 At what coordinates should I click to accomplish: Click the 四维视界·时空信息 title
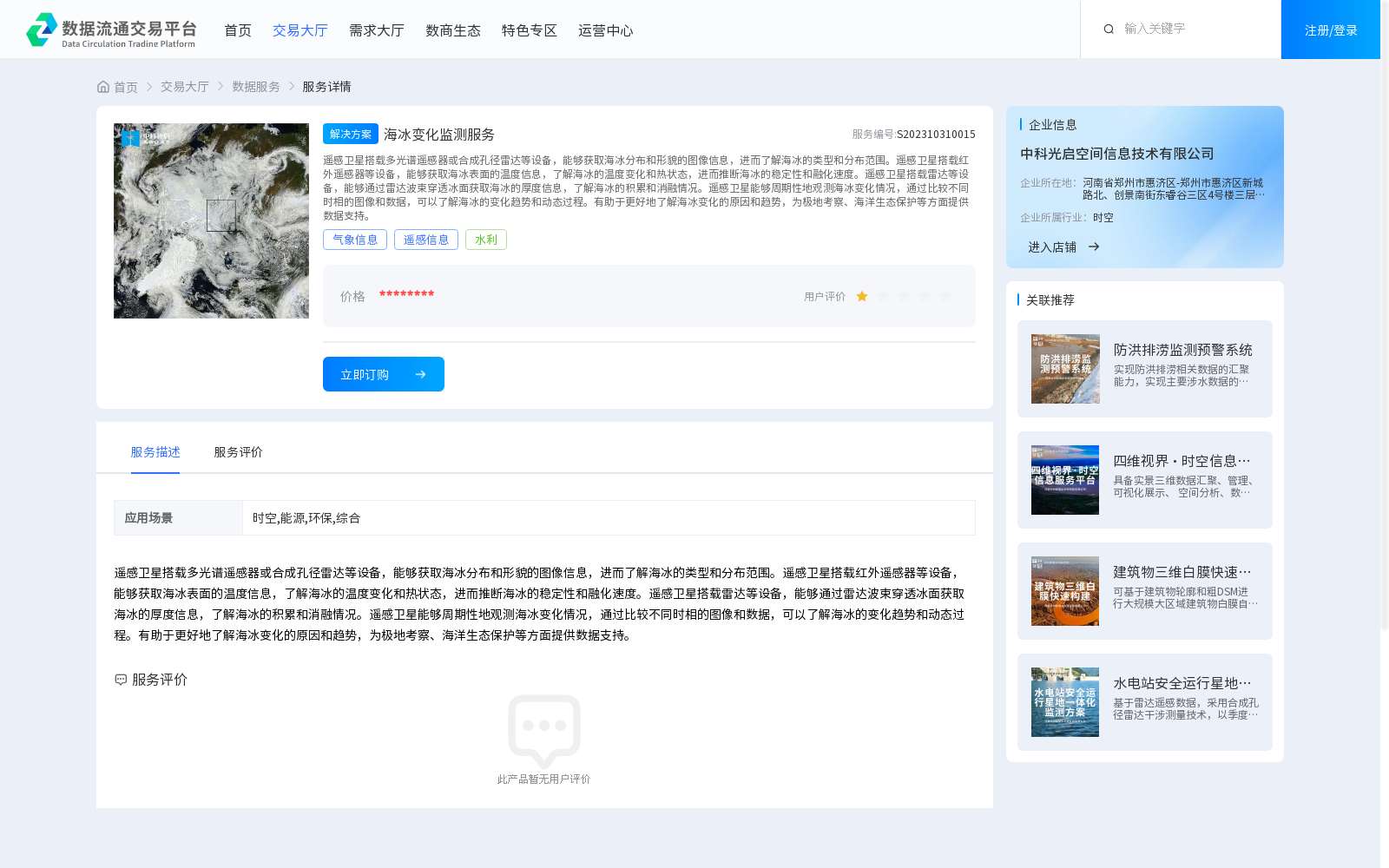(x=1182, y=461)
